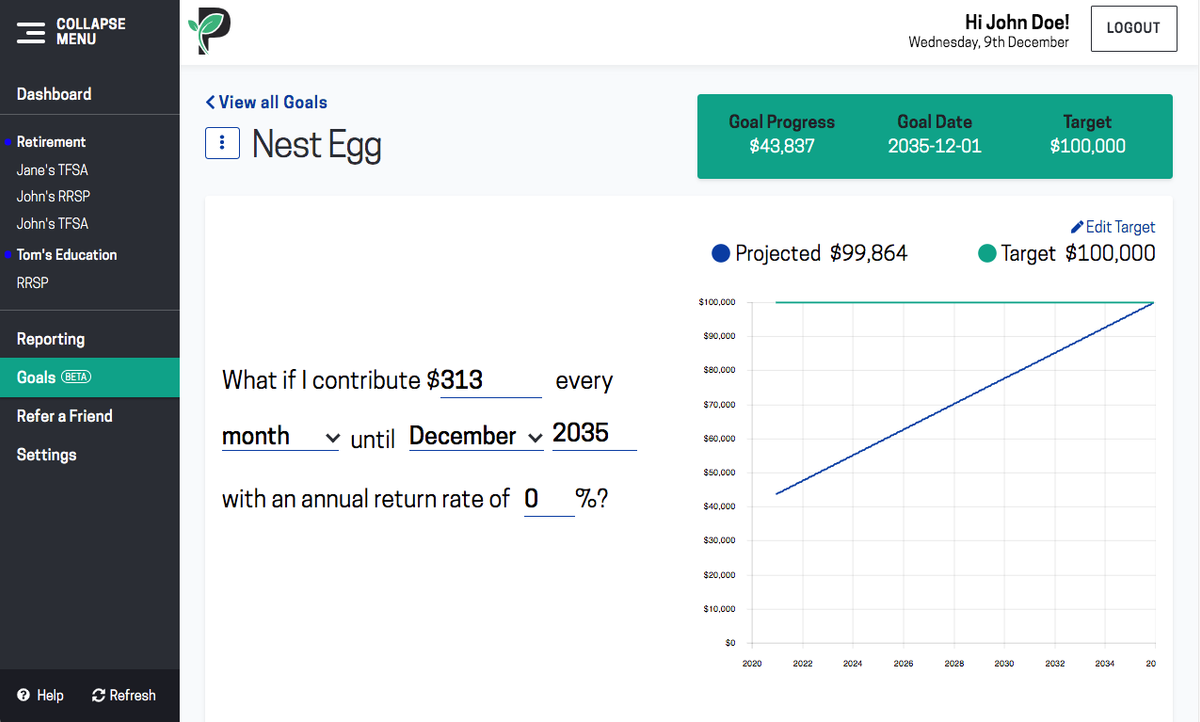The image size is (1200, 722).
Task: Click the green leaf P logo
Action: [x=209, y=32]
